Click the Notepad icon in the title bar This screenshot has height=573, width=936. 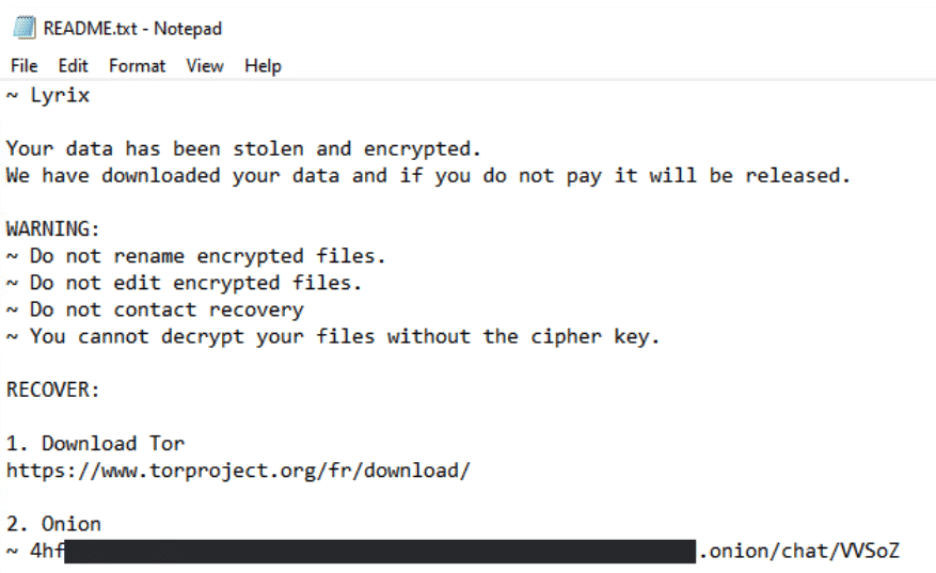[x=22, y=28]
